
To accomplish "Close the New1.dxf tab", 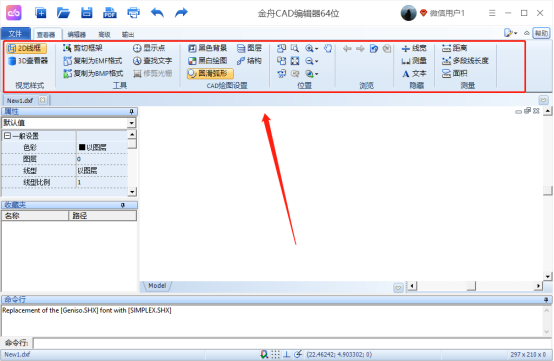I will point(42,100).
